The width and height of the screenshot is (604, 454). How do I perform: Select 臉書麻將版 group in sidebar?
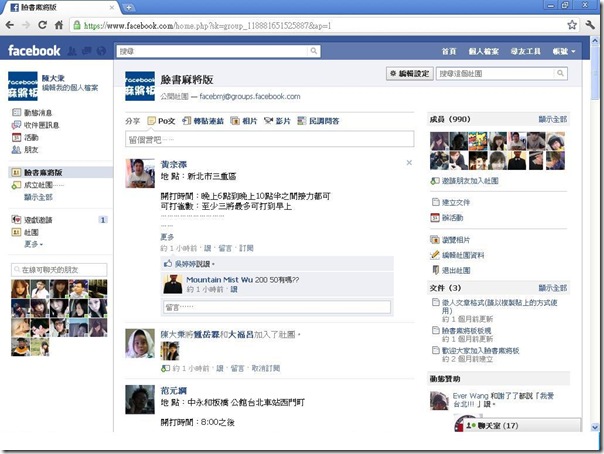coord(60,172)
